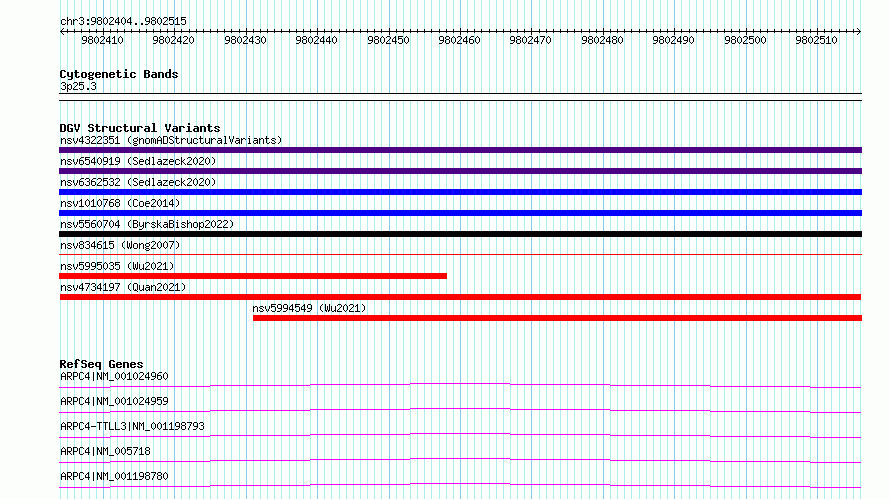The image size is (890, 499).
Task: Open the ARPC4|NM_001024959 gene label
Action: click(114, 401)
